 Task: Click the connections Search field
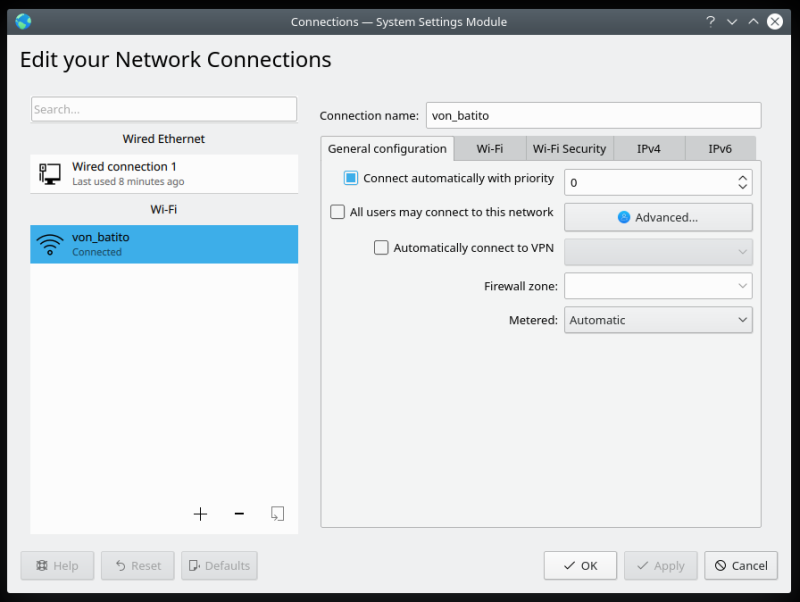[163, 109]
